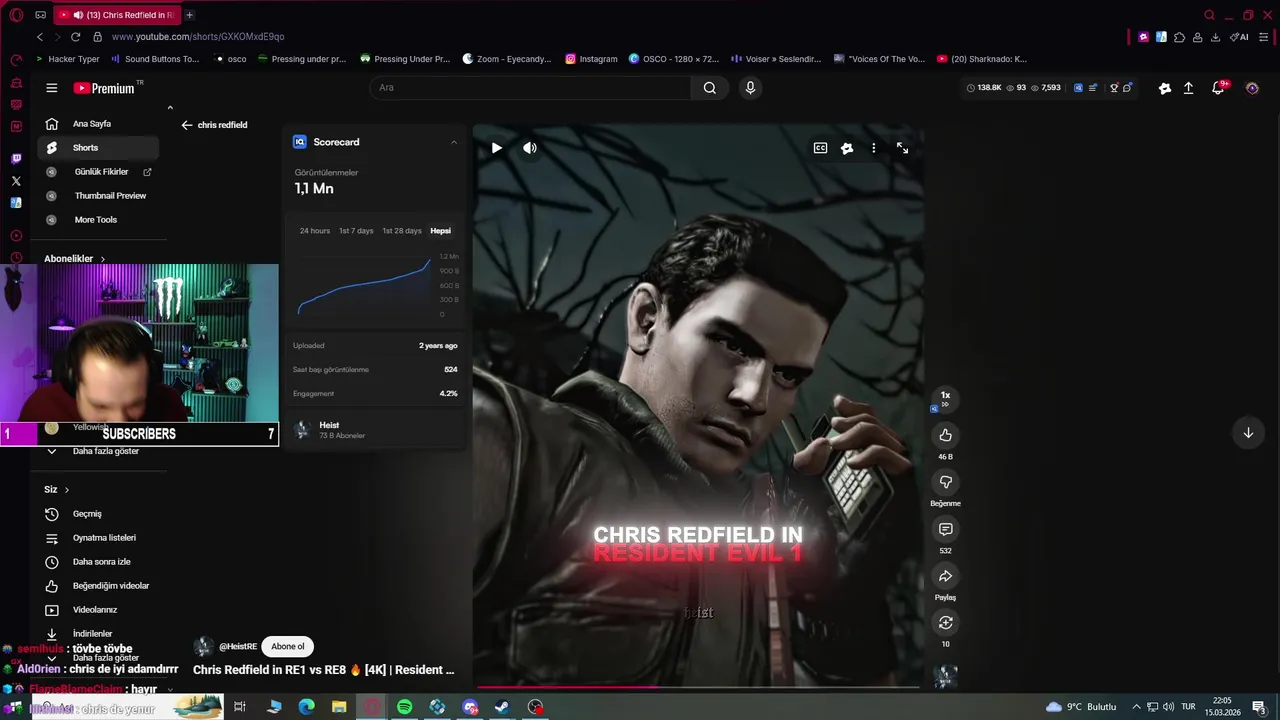Open the @HeistRE channel link
The height and width of the screenshot is (720, 1280).
[x=238, y=647]
